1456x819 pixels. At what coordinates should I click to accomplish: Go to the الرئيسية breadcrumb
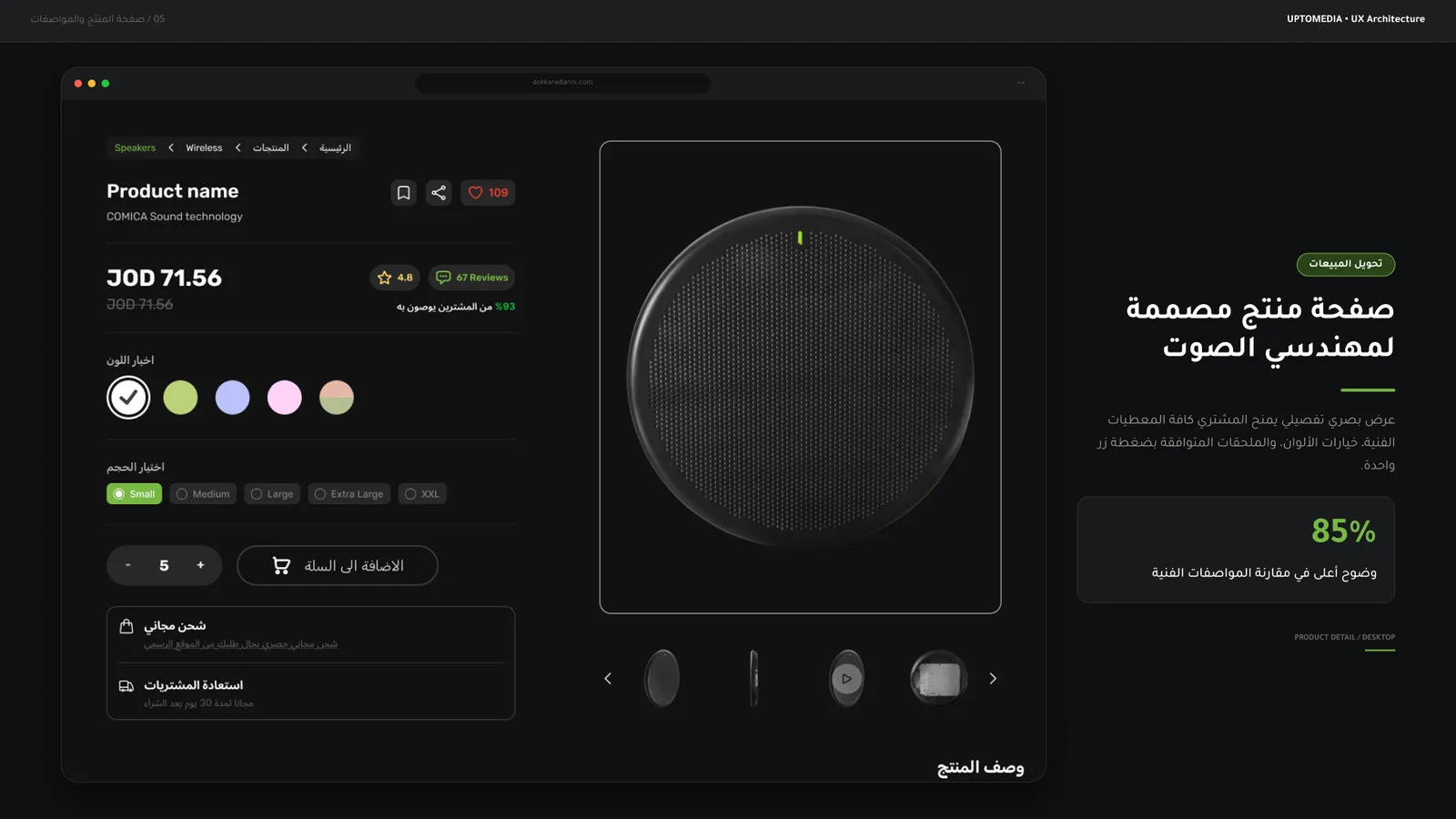pos(335,148)
